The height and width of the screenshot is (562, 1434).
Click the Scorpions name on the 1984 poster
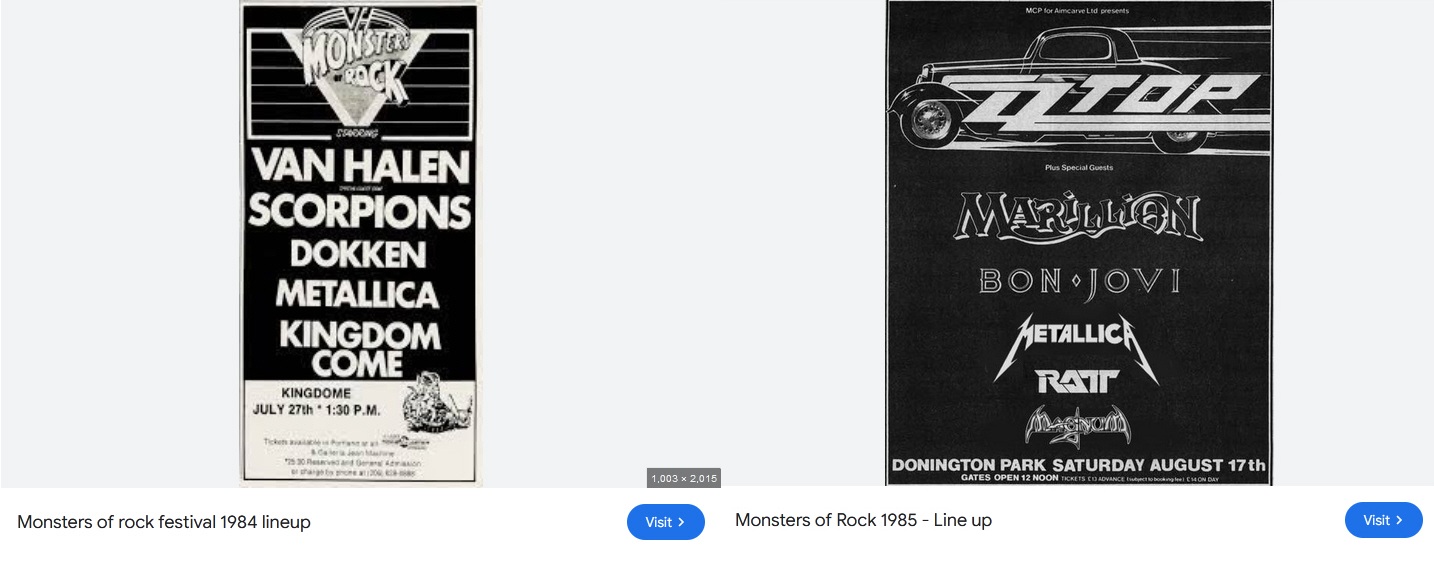tap(360, 210)
